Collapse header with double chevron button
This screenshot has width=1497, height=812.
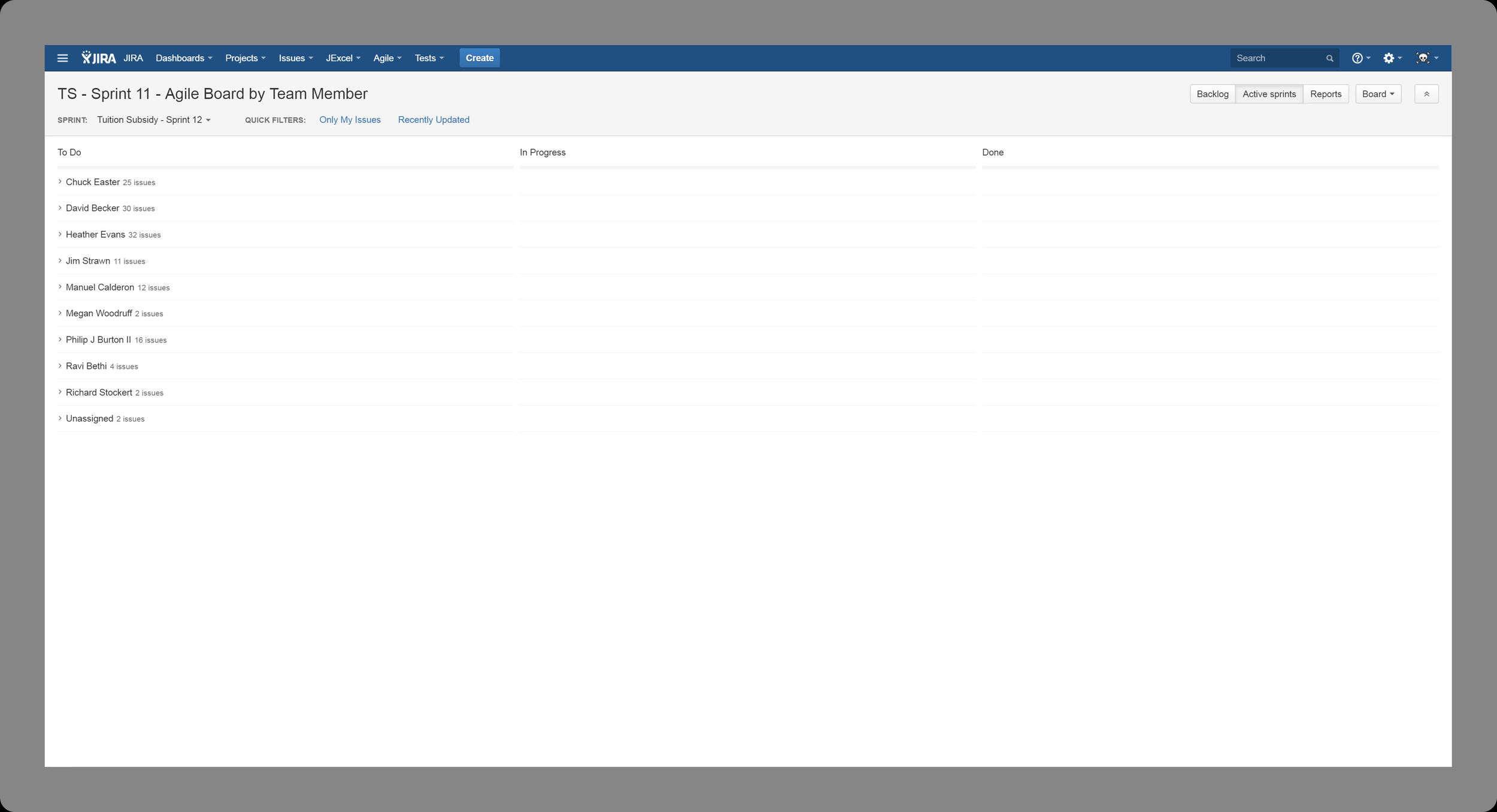click(1426, 94)
